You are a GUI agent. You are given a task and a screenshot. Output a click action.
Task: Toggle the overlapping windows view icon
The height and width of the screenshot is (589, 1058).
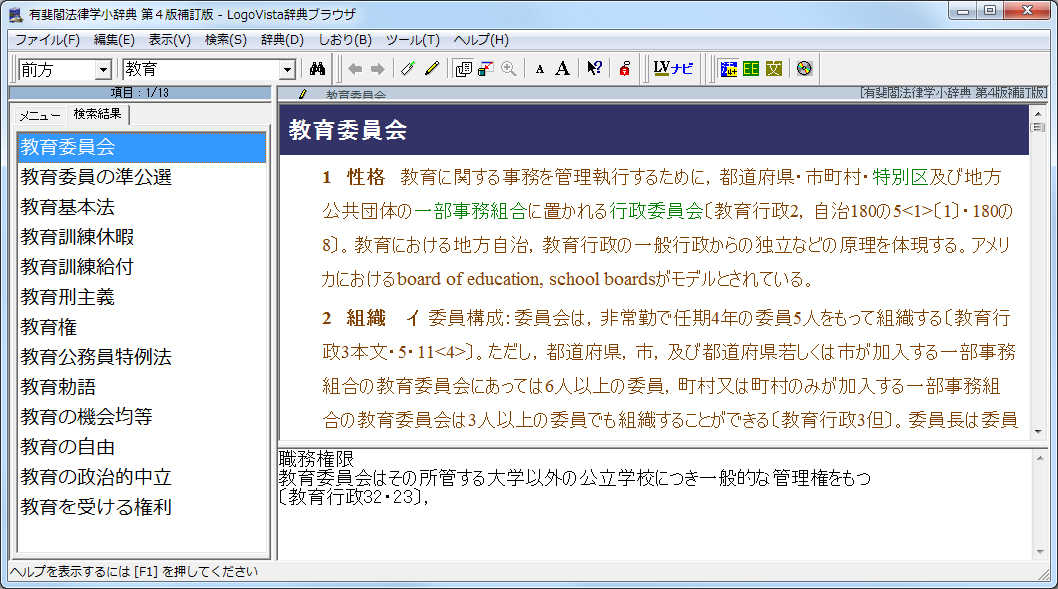pos(463,69)
